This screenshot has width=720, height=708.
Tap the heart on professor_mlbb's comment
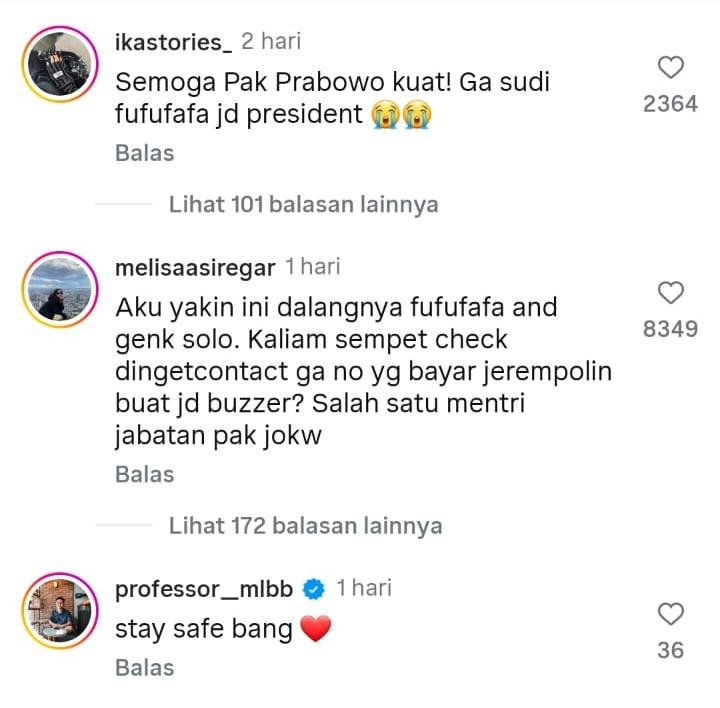click(x=671, y=614)
